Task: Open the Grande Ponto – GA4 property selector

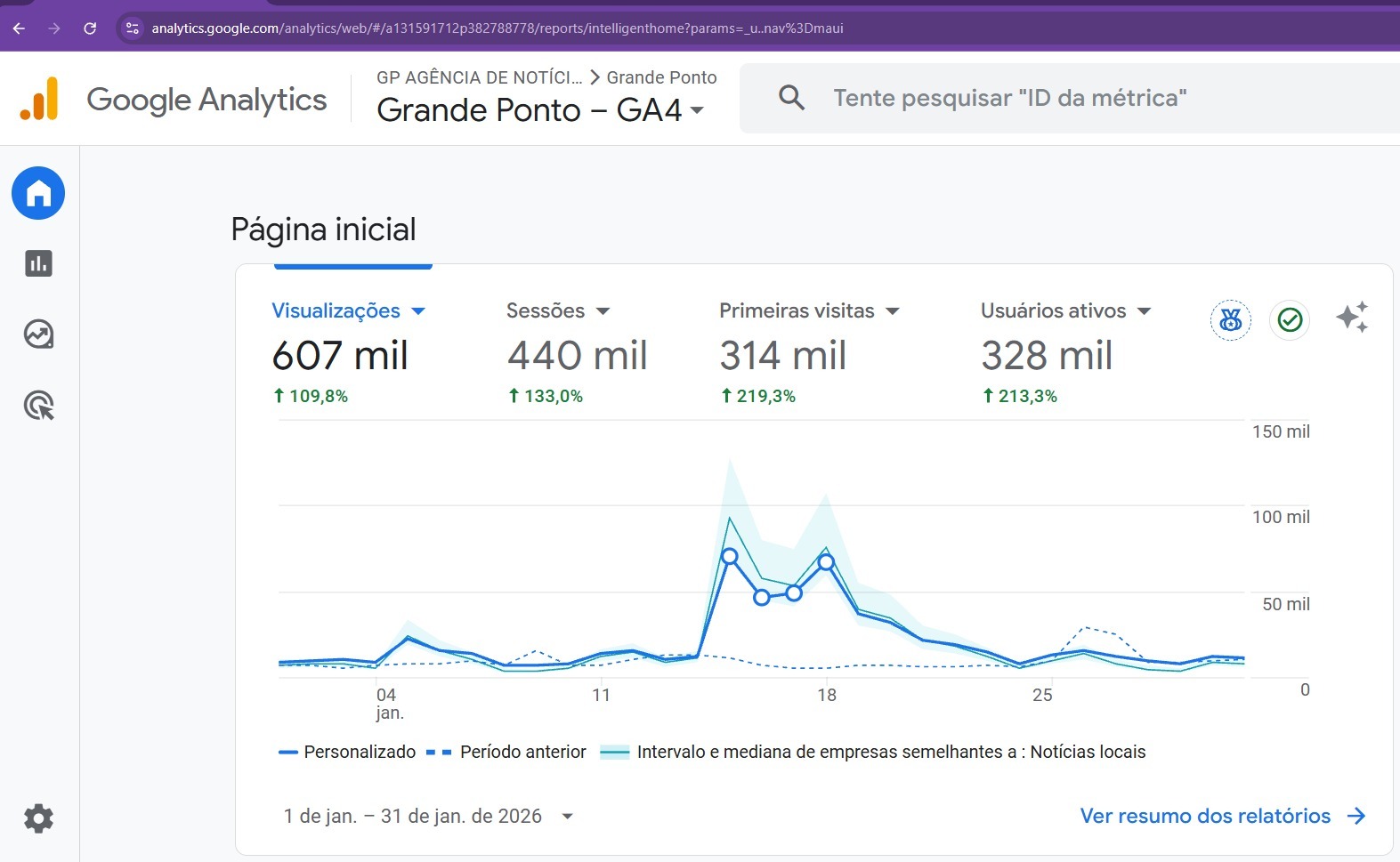Action: tap(540, 110)
